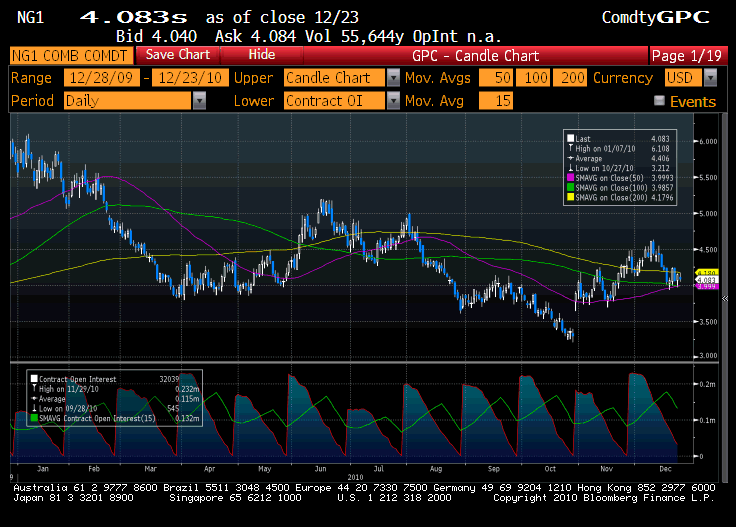Click the Low on 10/27/10 legend marker

[x=570, y=167]
